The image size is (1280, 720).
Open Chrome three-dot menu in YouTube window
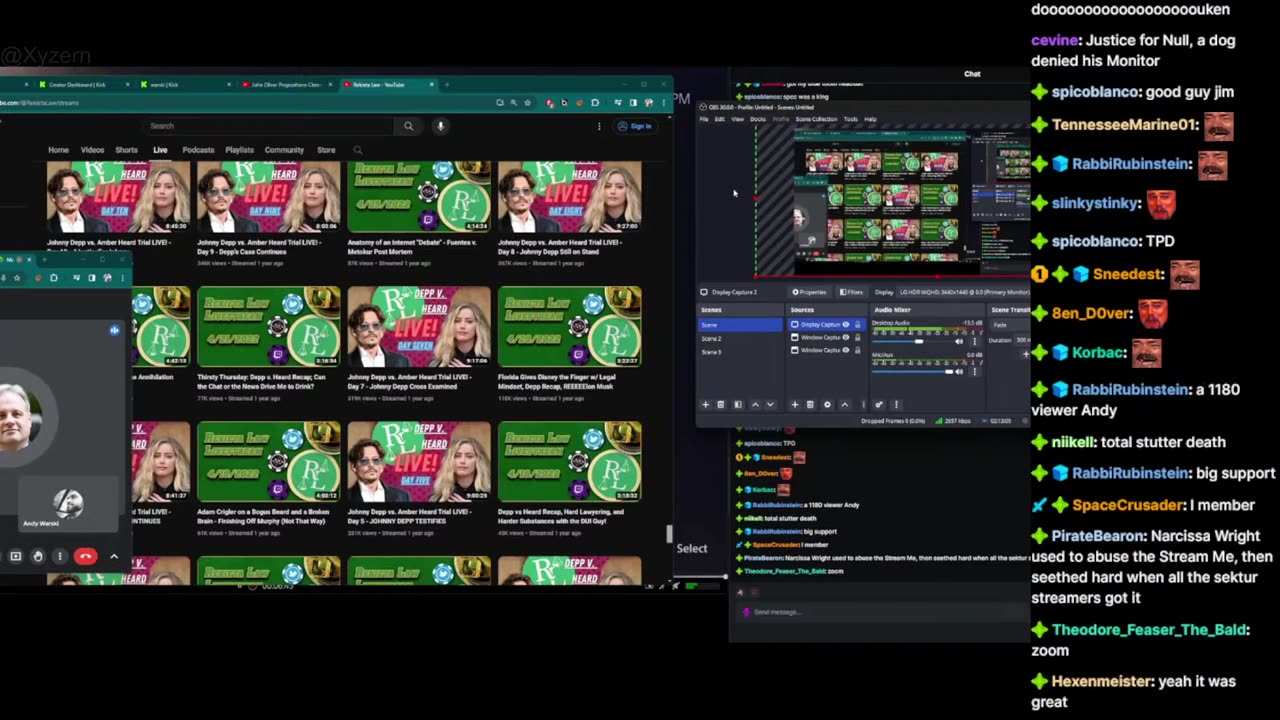coord(664,103)
